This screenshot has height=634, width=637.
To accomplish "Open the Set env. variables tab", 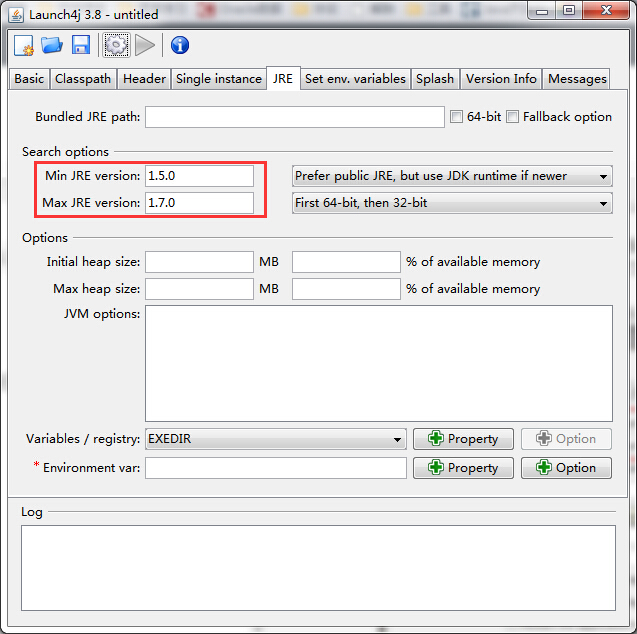I will point(355,79).
